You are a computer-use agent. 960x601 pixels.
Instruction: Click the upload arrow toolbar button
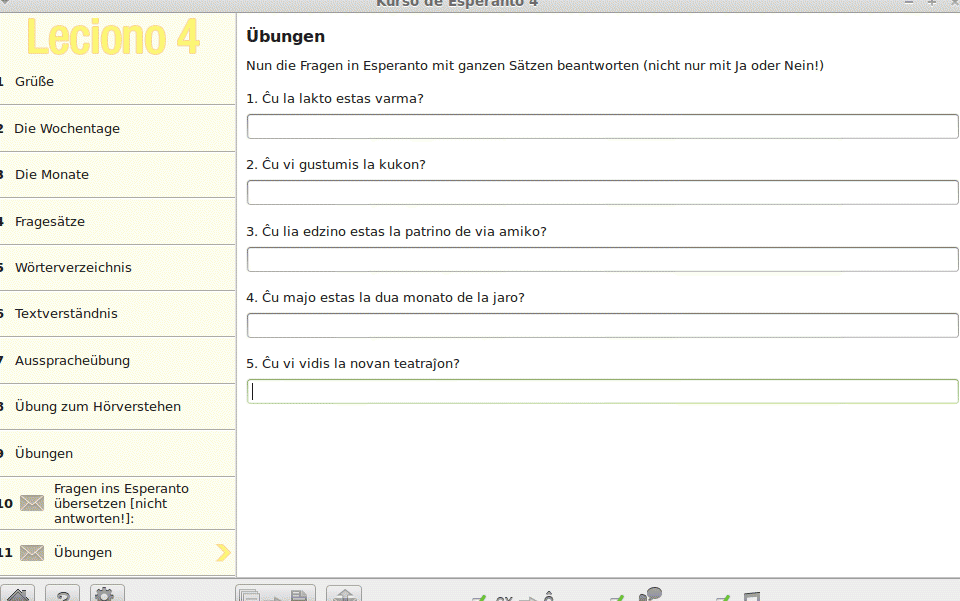(x=344, y=594)
